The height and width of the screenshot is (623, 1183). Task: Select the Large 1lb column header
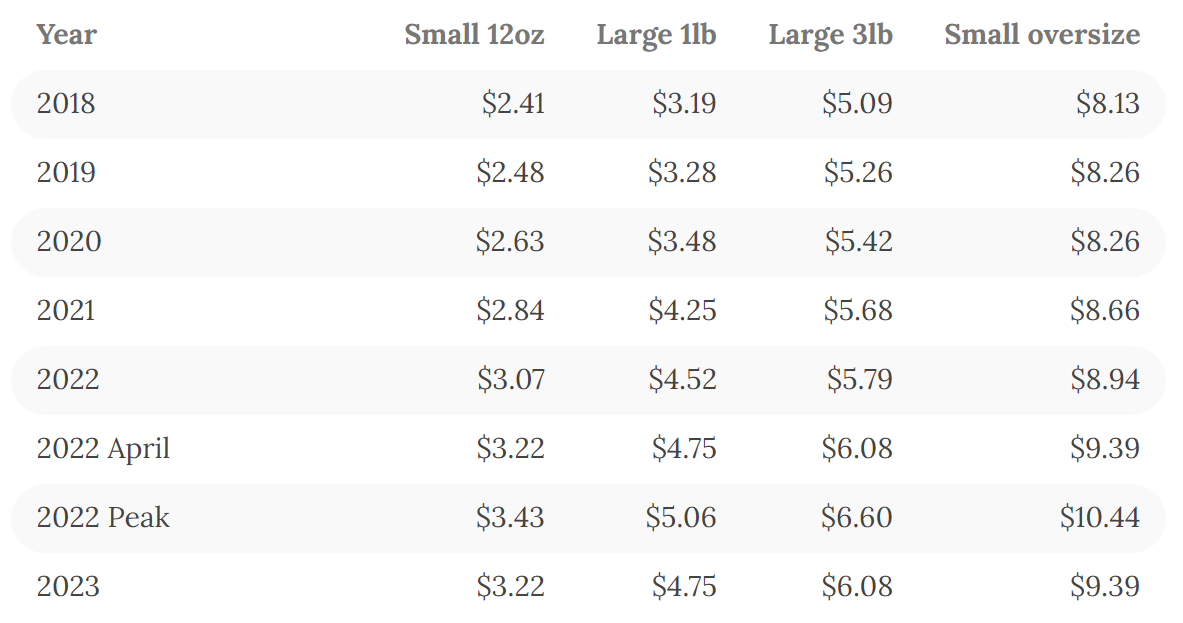(x=656, y=35)
